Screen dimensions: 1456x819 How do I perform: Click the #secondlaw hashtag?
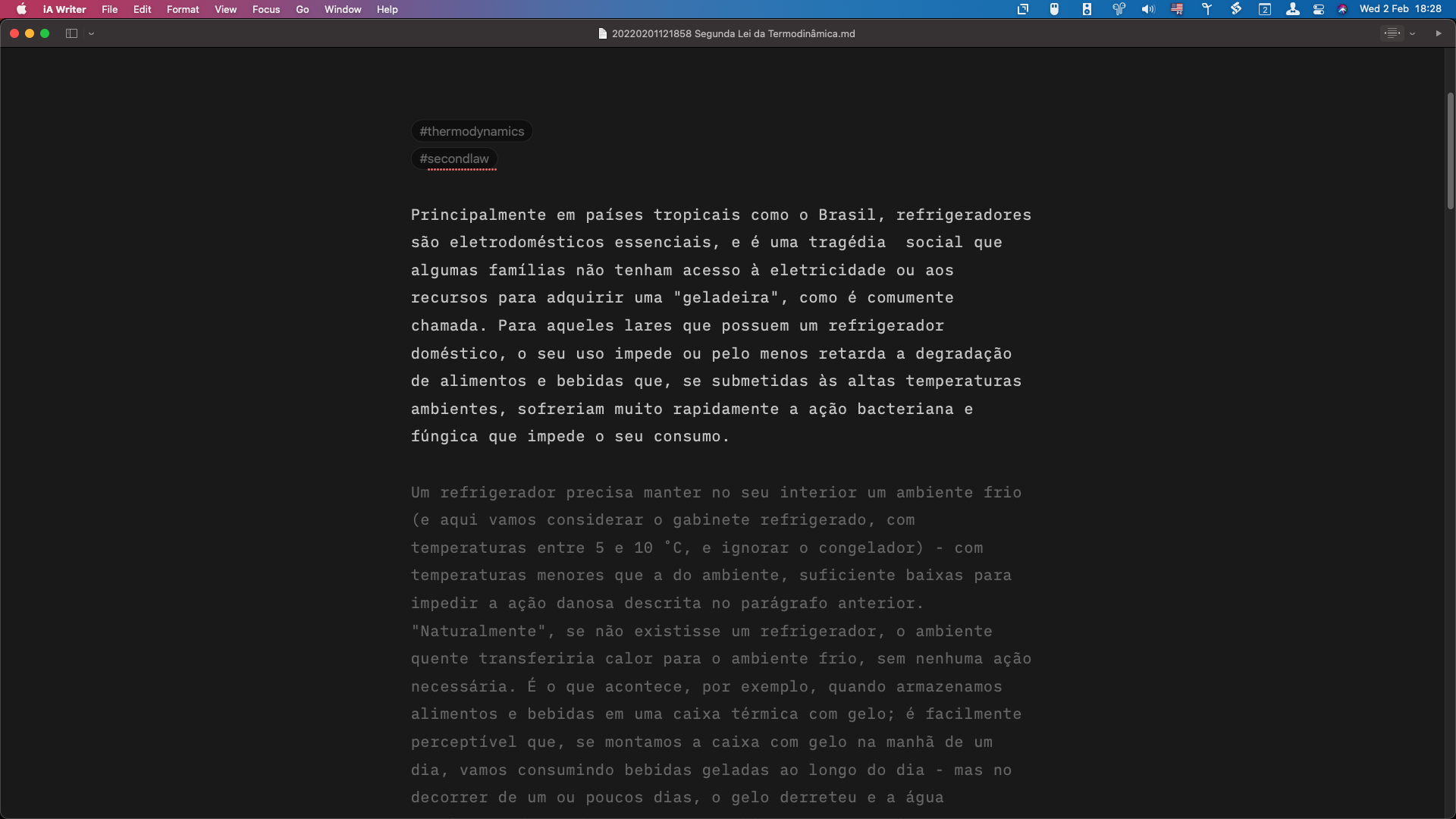pyautogui.click(x=454, y=158)
